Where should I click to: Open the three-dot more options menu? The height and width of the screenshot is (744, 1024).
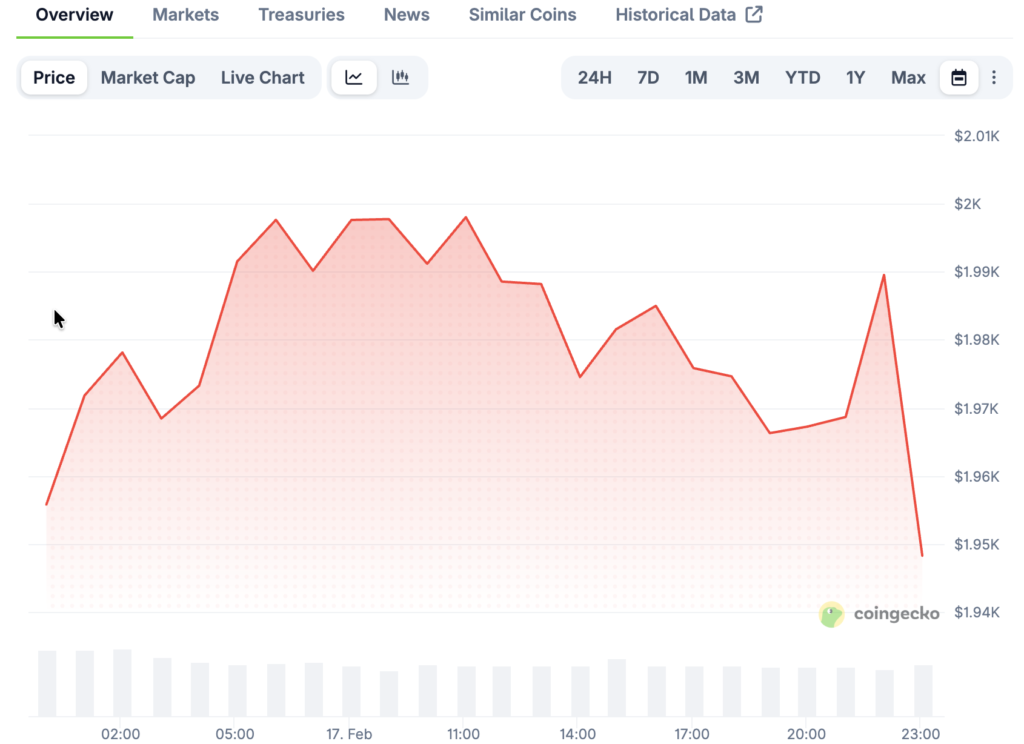pos(993,78)
